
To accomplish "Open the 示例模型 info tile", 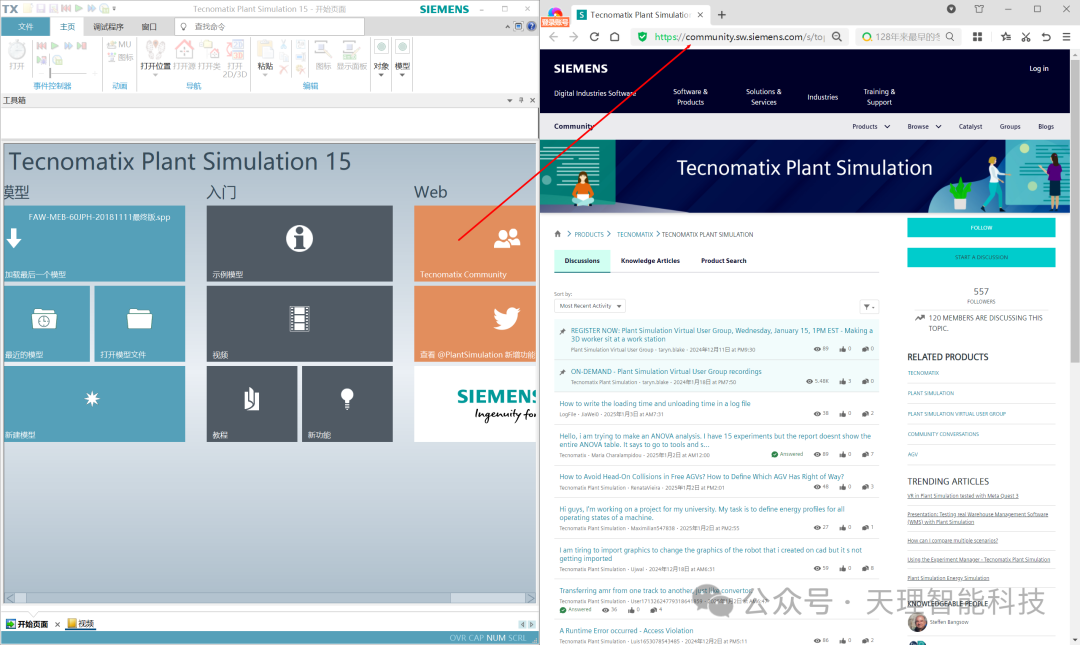I will [300, 243].
